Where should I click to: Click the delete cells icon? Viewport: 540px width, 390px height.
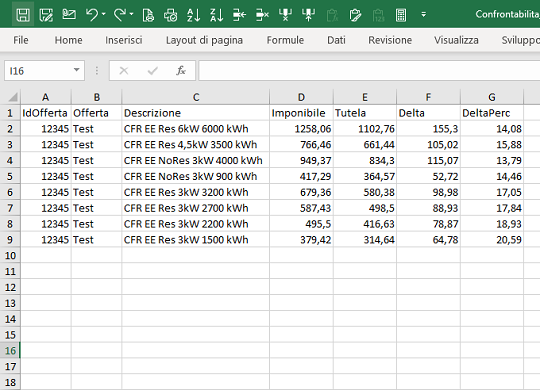(x=262, y=15)
